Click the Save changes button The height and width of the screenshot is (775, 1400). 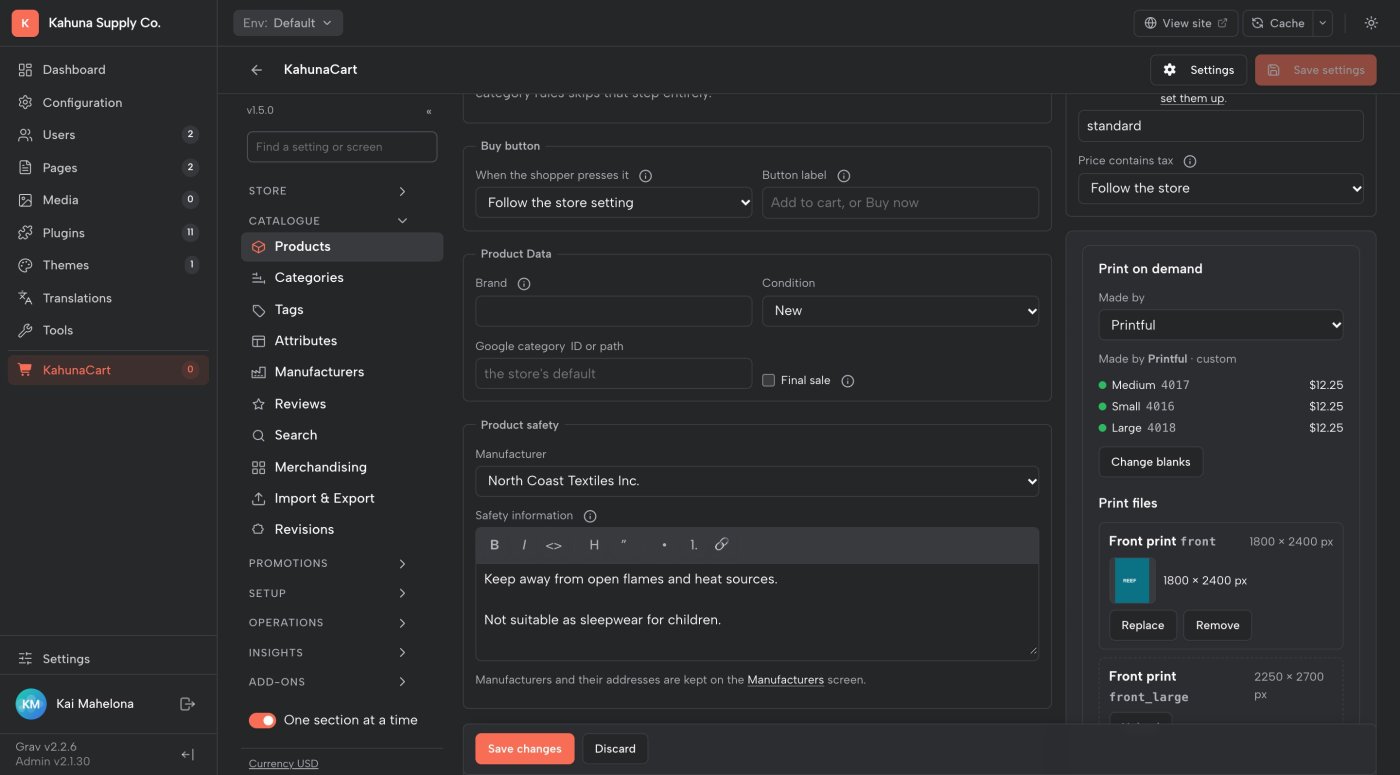click(x=525, y=749)
